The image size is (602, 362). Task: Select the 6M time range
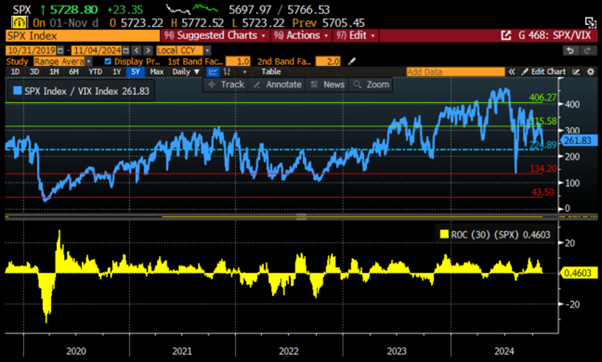pos(74,72)
